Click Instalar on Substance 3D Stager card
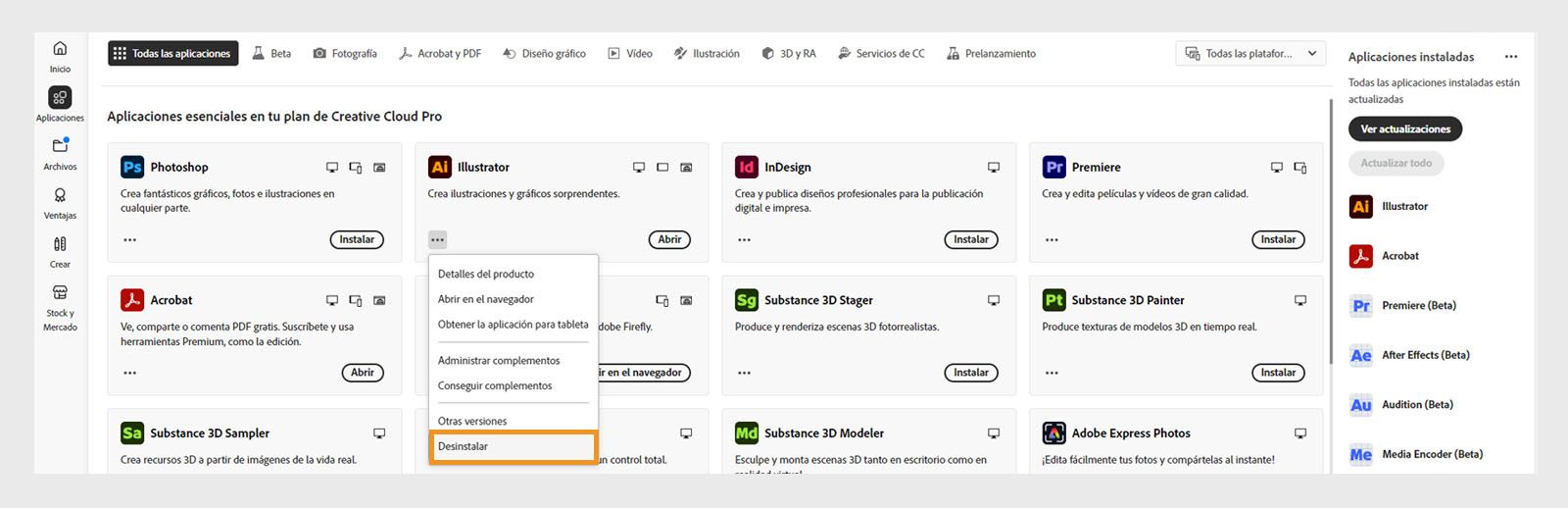The width and height of the screenshot is (1568, 508). tap(971, 373)
